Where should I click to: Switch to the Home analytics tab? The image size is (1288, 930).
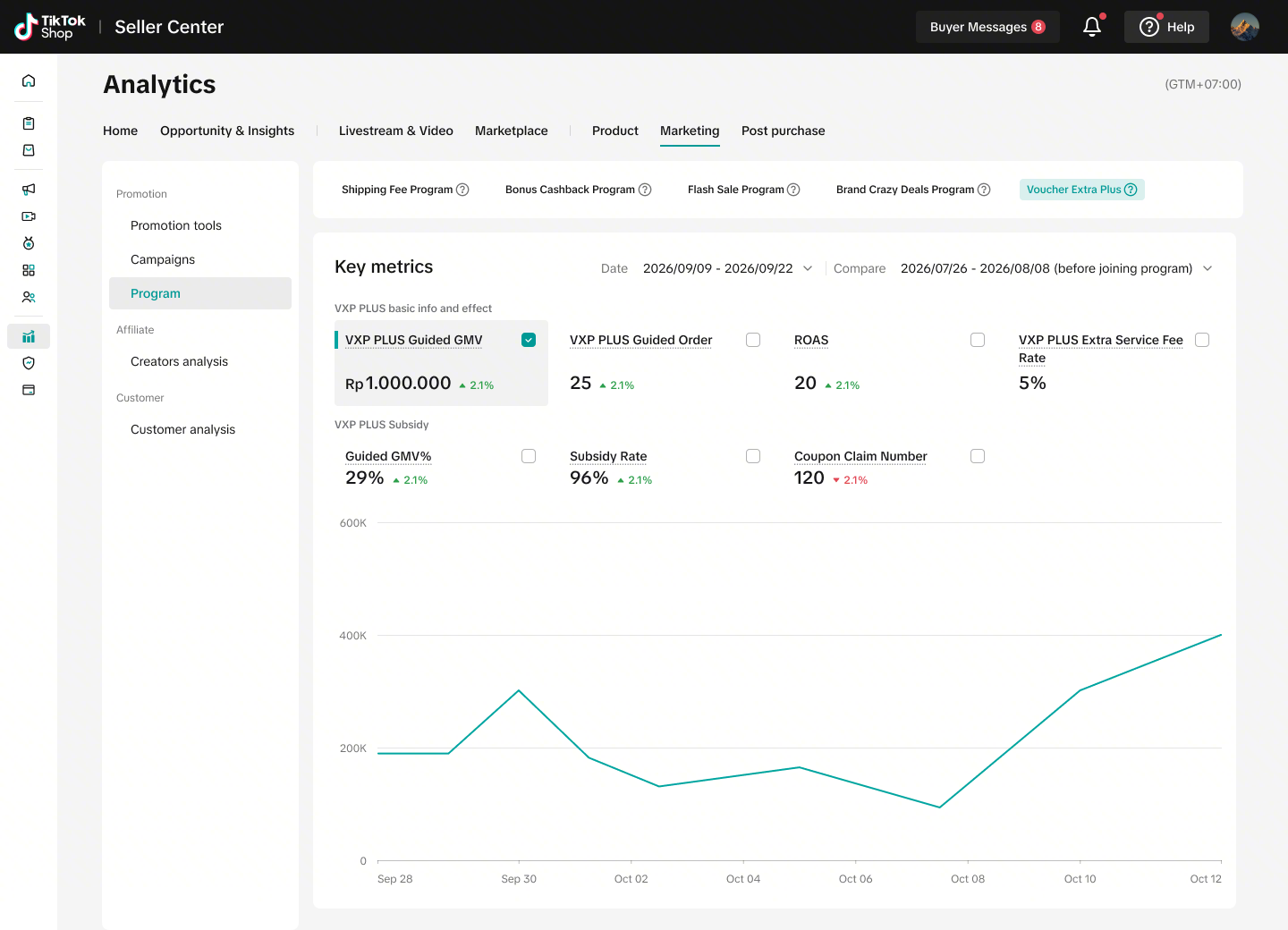tap(121, 131)
